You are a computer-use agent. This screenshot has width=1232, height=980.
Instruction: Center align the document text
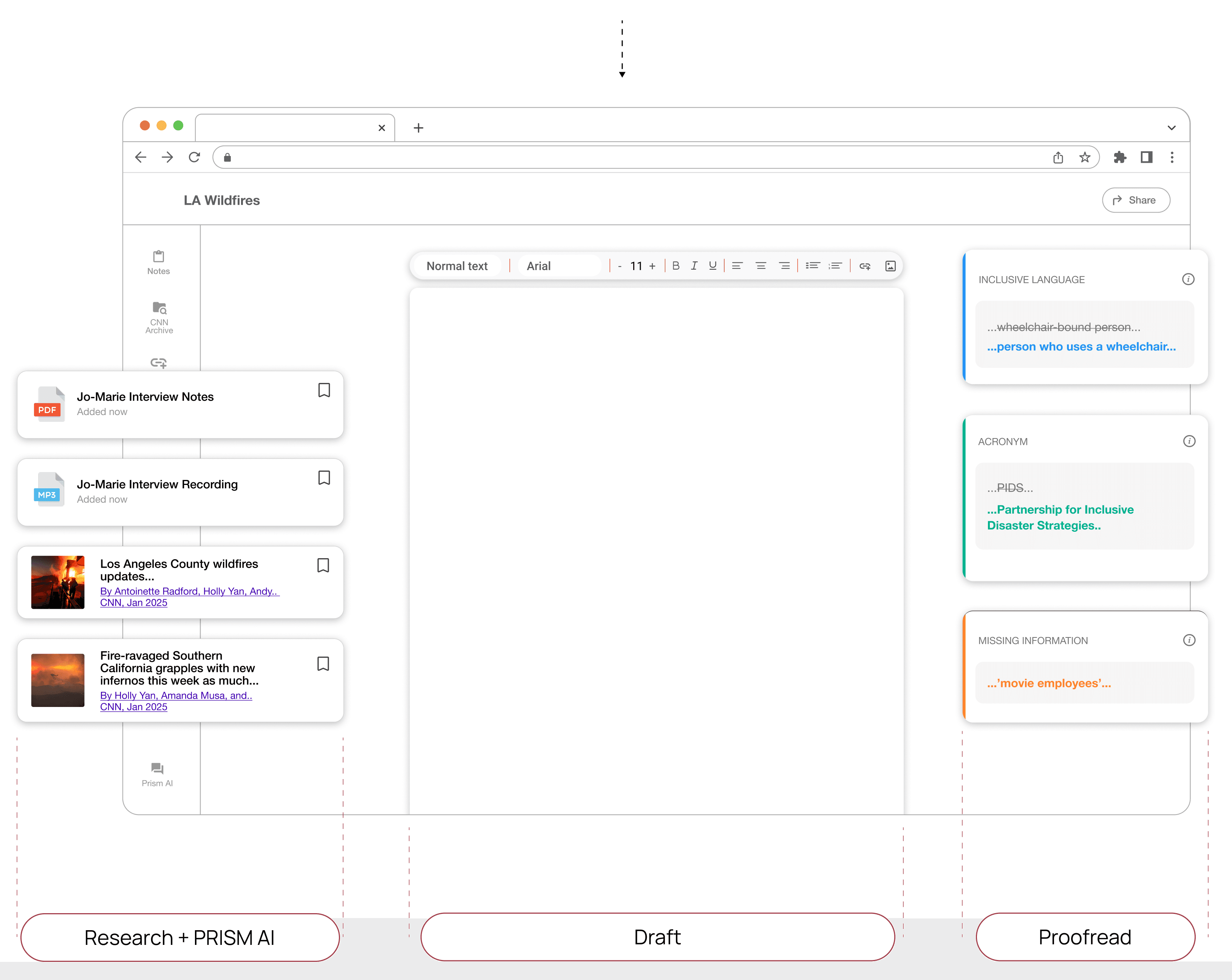(x=761, y=265)
